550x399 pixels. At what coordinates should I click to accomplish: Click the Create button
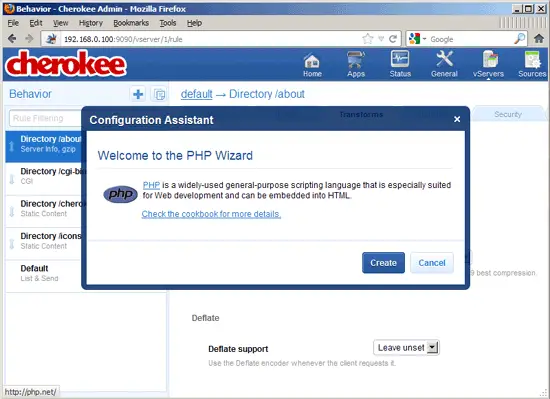point(383,263)
